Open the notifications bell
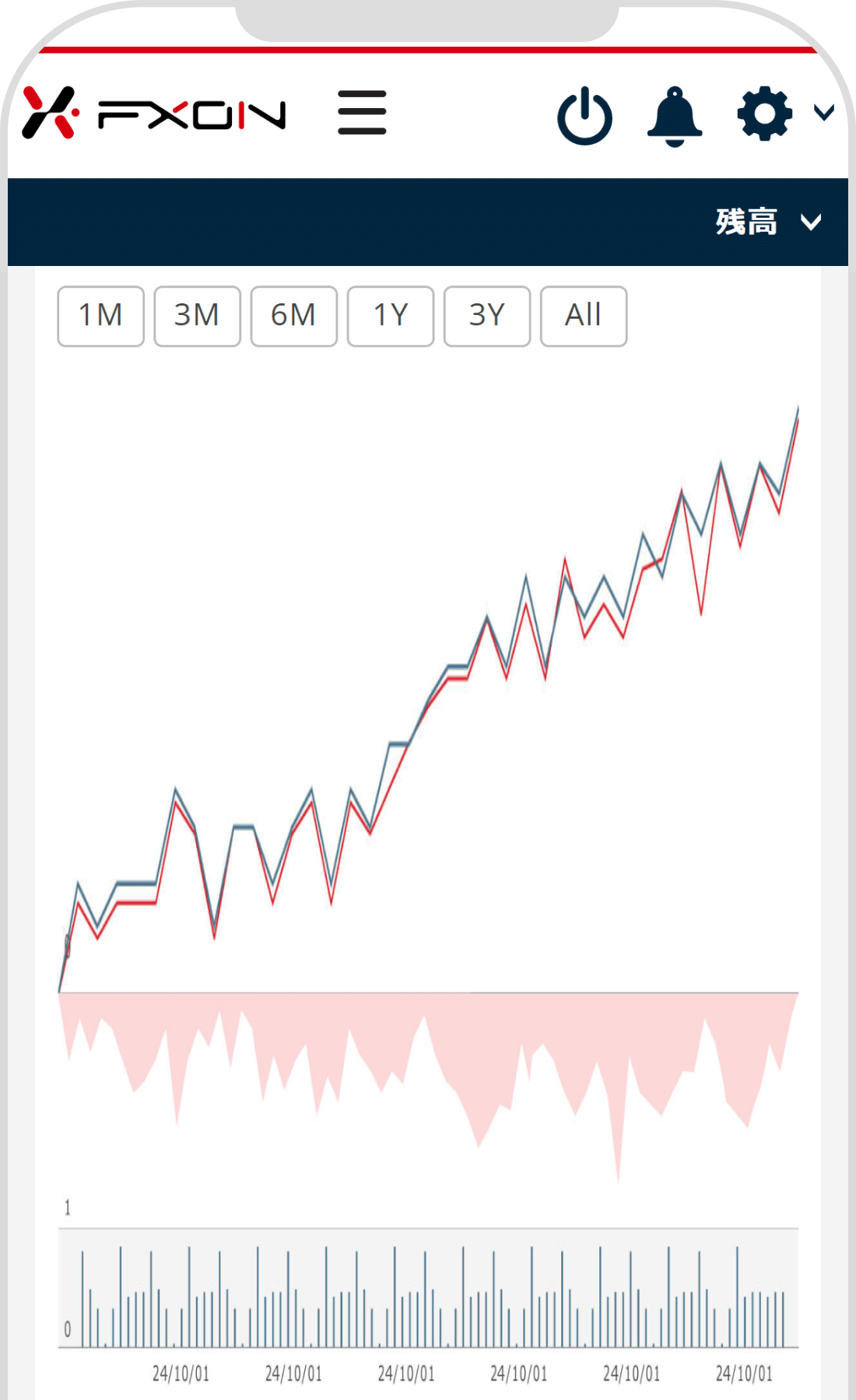856x1400 pixels. click(x=675, y=116)
